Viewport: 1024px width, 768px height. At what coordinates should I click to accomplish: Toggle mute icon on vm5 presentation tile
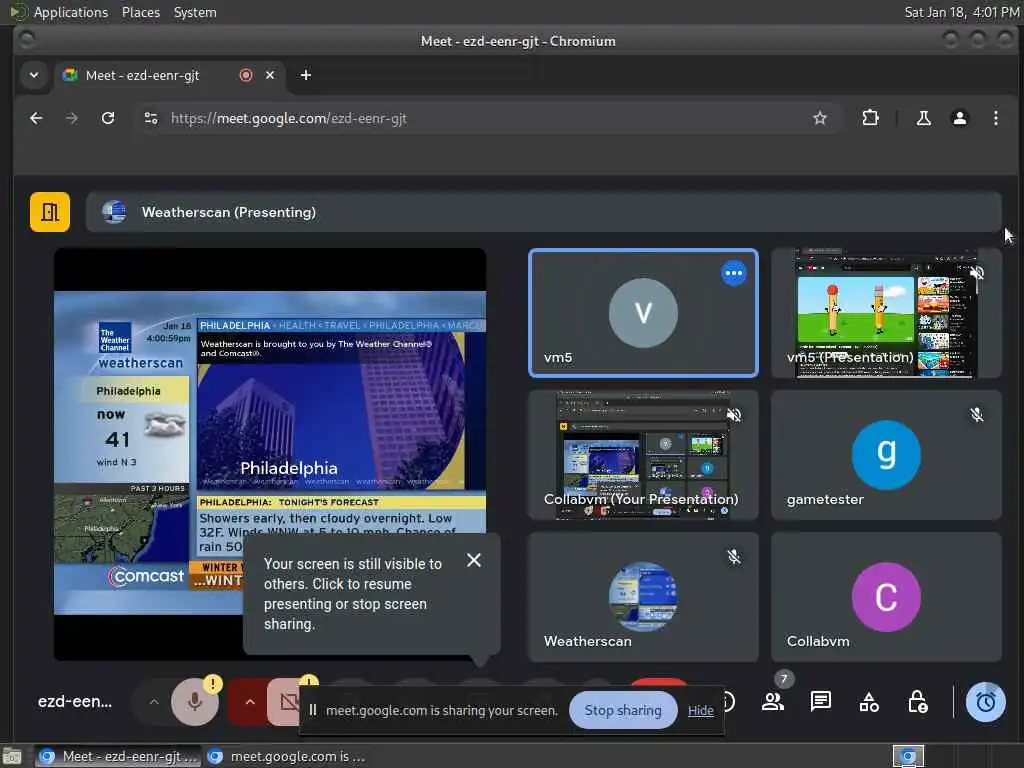point(977,272)
